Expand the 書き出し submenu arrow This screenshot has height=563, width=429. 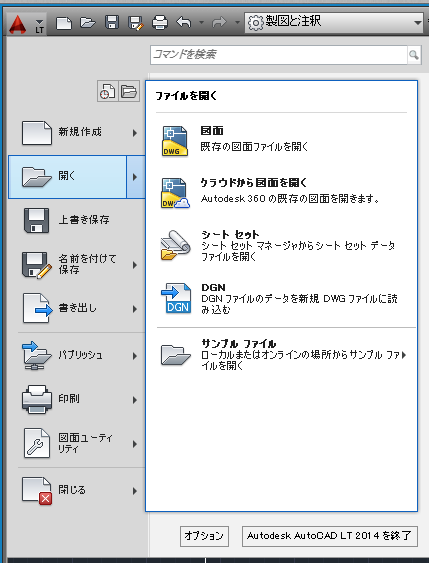(x=135, y=309)
